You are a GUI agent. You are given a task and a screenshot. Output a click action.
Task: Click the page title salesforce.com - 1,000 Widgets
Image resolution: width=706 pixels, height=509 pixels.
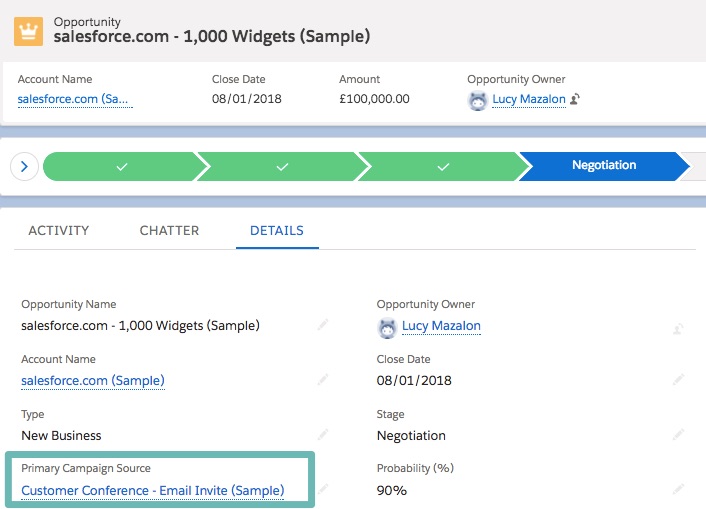click(x=212, y=36)
